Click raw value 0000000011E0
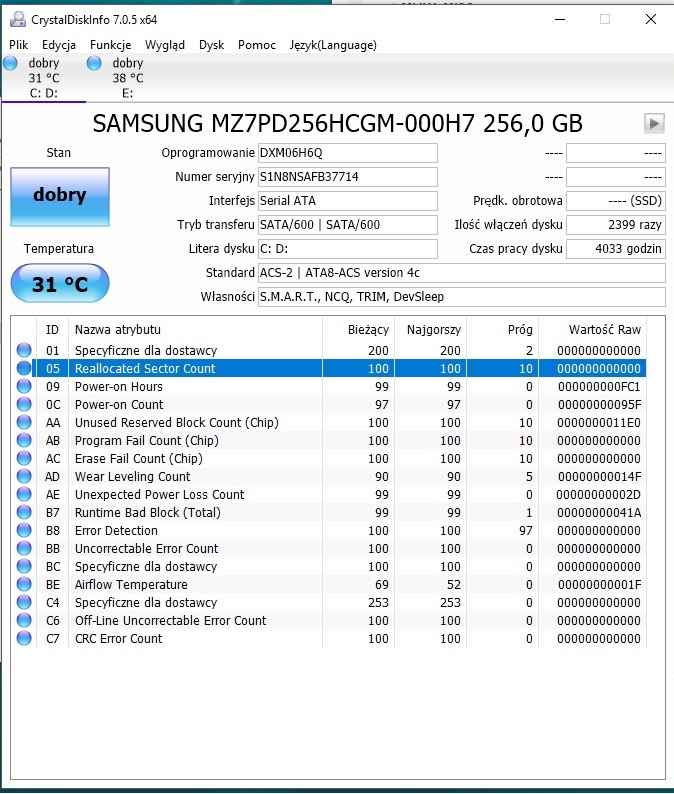This screenshot has height=794, width=674. (599, 423)
